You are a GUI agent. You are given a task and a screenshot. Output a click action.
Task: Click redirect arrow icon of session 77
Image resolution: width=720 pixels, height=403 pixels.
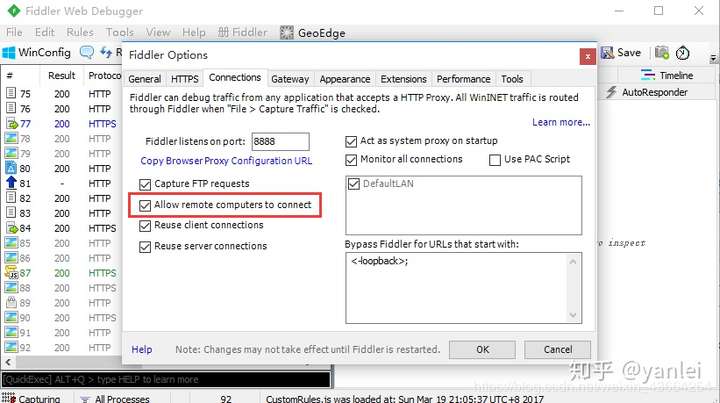click(11, 123)
